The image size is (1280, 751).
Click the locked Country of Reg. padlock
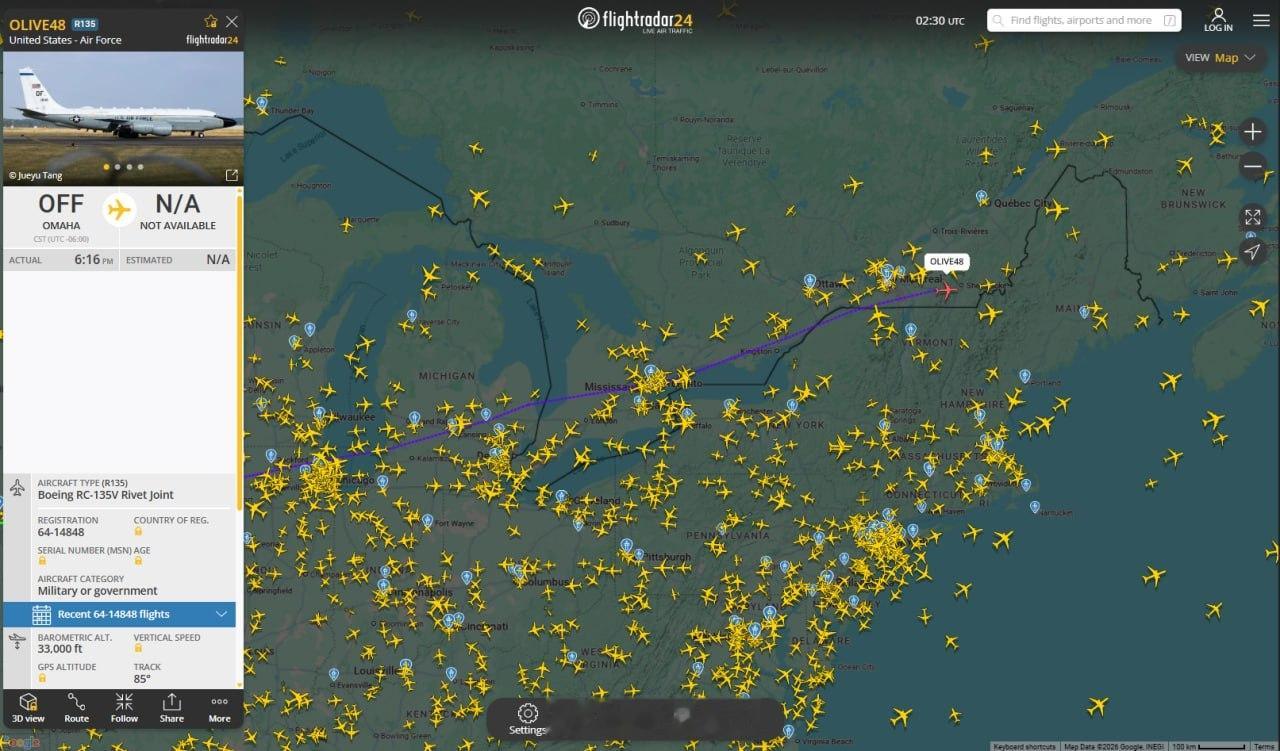click(138, 532)
